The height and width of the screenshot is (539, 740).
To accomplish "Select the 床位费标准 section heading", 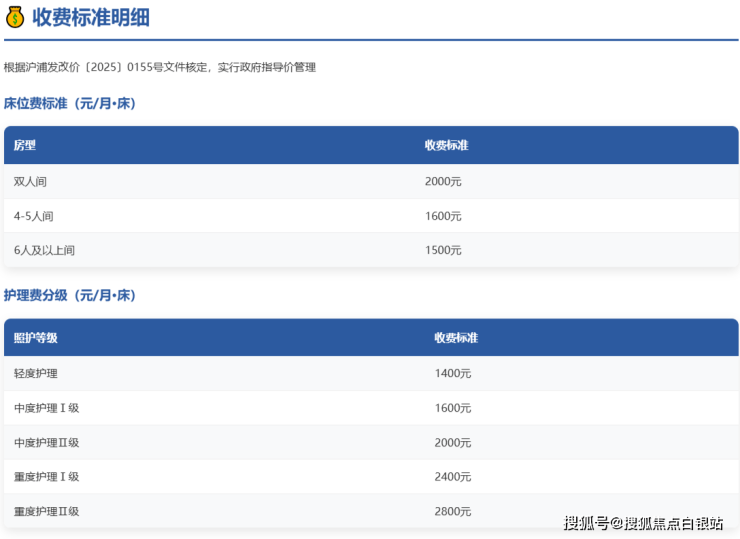I will [x=69, y=103].
